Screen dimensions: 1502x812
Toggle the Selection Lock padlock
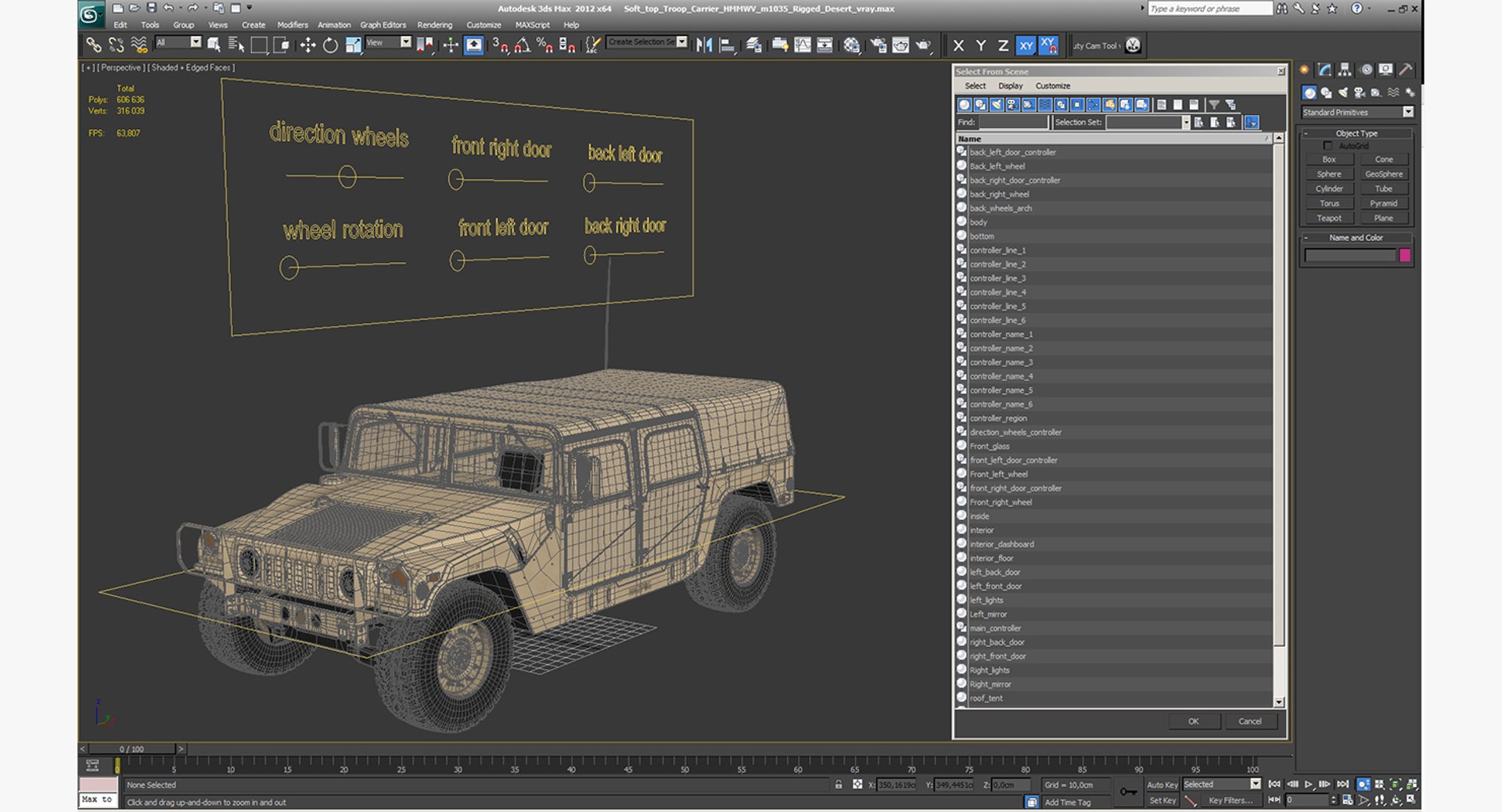(839, 785)
